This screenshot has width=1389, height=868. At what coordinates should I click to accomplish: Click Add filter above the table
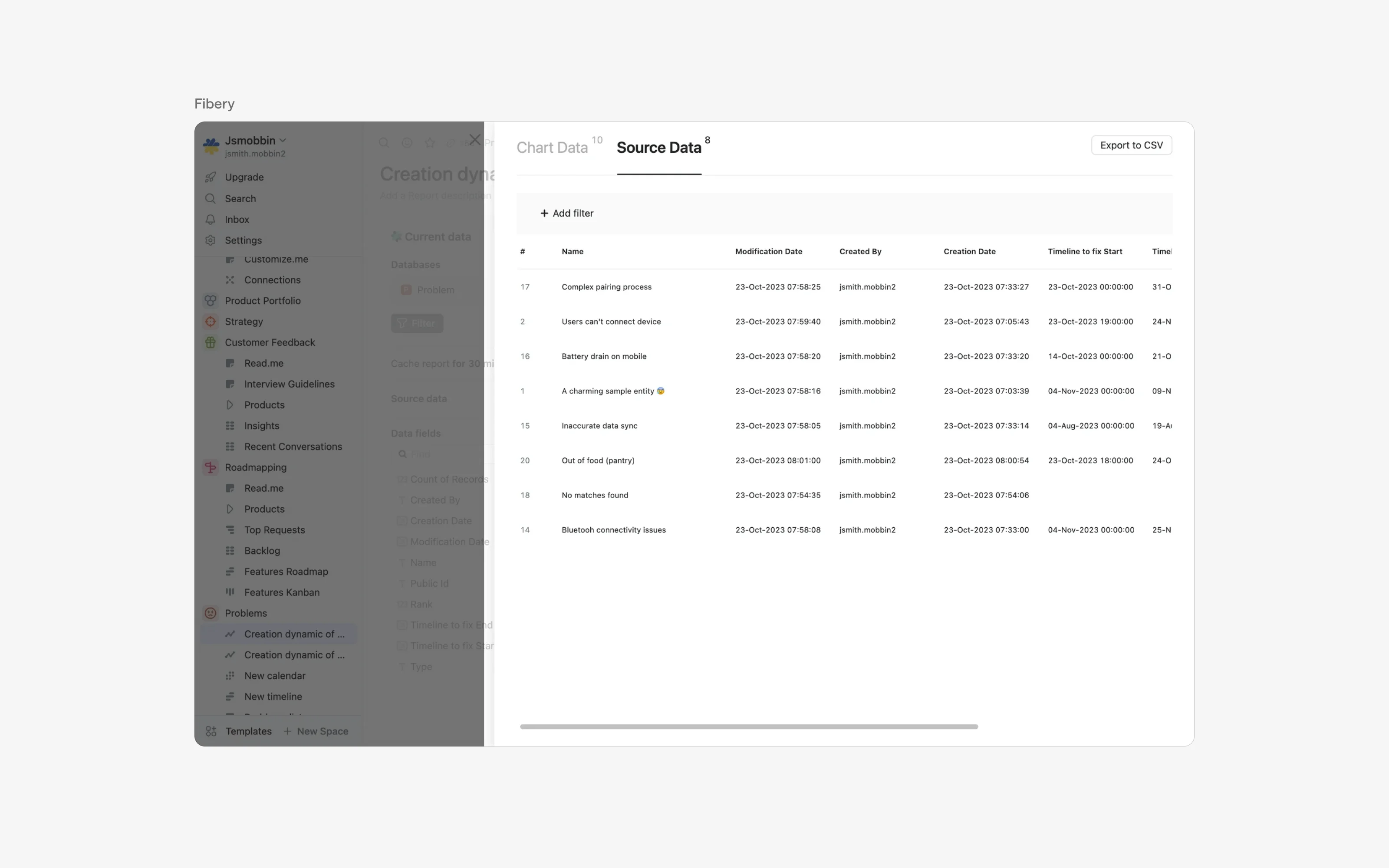point(567,213)
